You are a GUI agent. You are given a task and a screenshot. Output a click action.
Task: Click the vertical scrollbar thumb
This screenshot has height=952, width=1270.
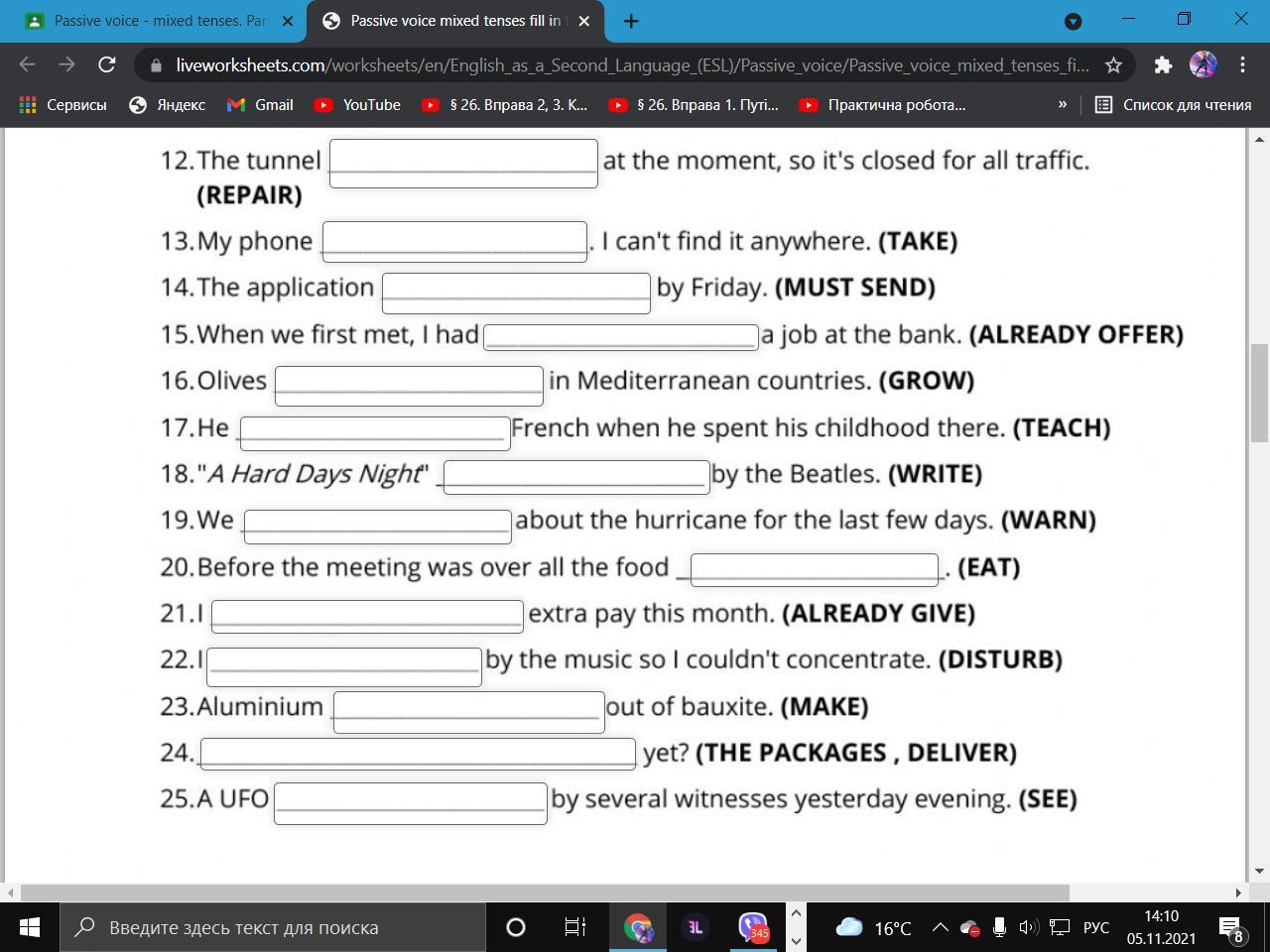click(x=1259, y=393)
